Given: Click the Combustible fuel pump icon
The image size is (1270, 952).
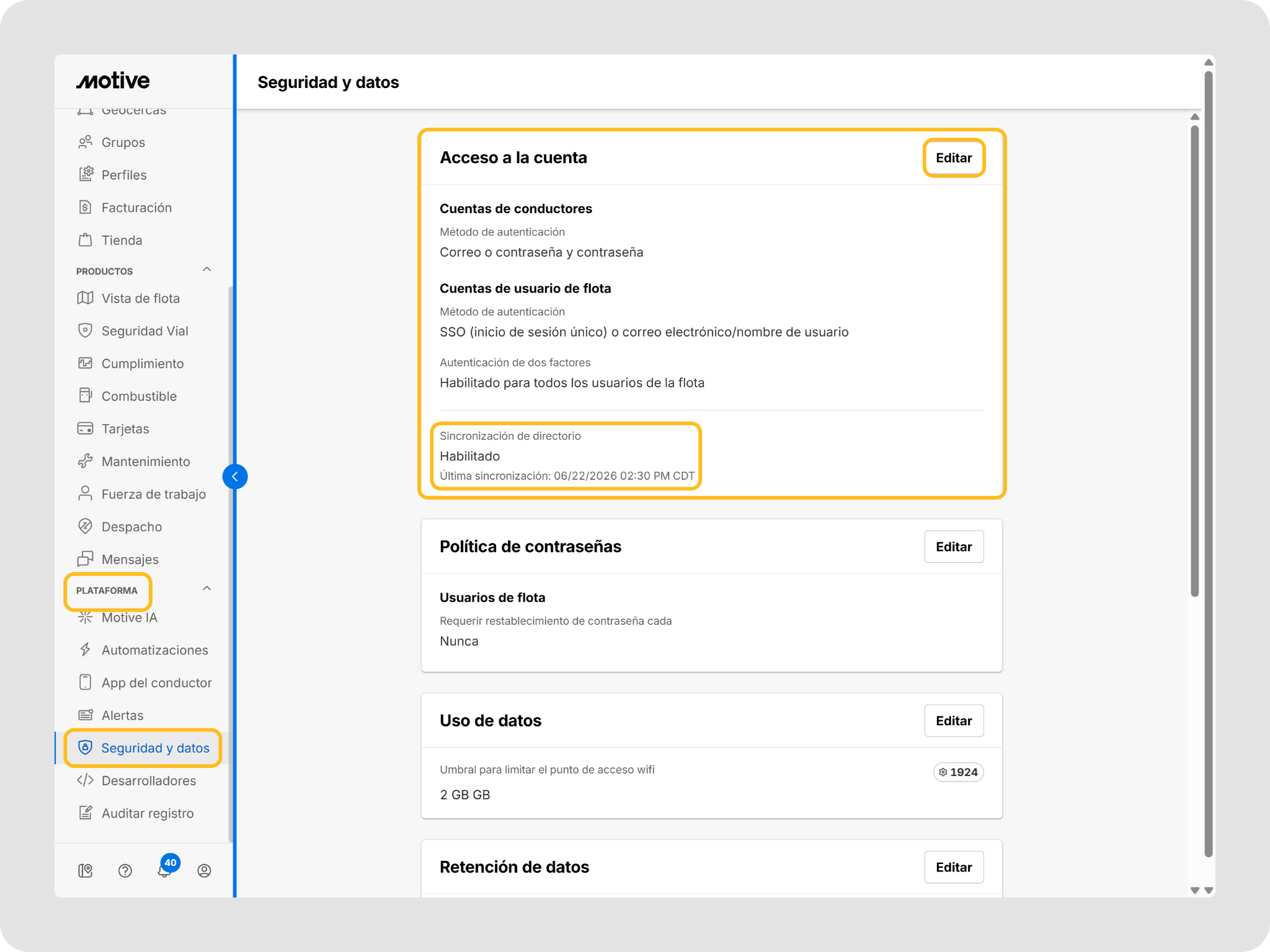Looking at the screenshot, I should click(x=86, y=396).
